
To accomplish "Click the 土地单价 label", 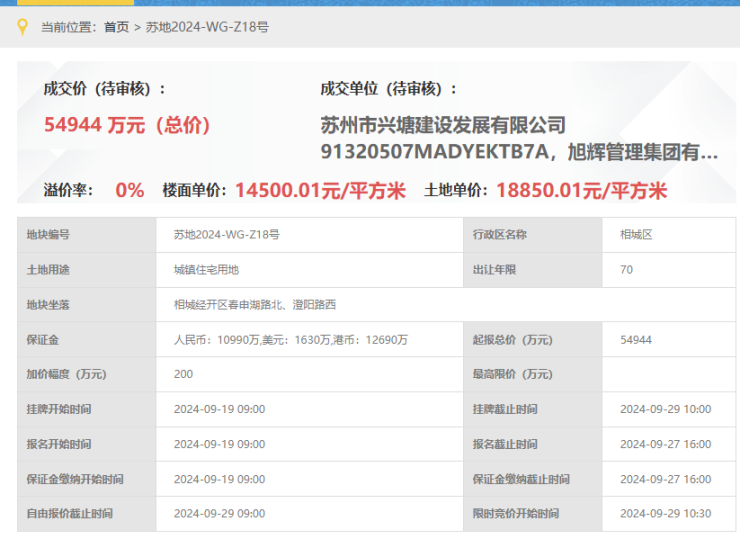I will click(456, 191).
